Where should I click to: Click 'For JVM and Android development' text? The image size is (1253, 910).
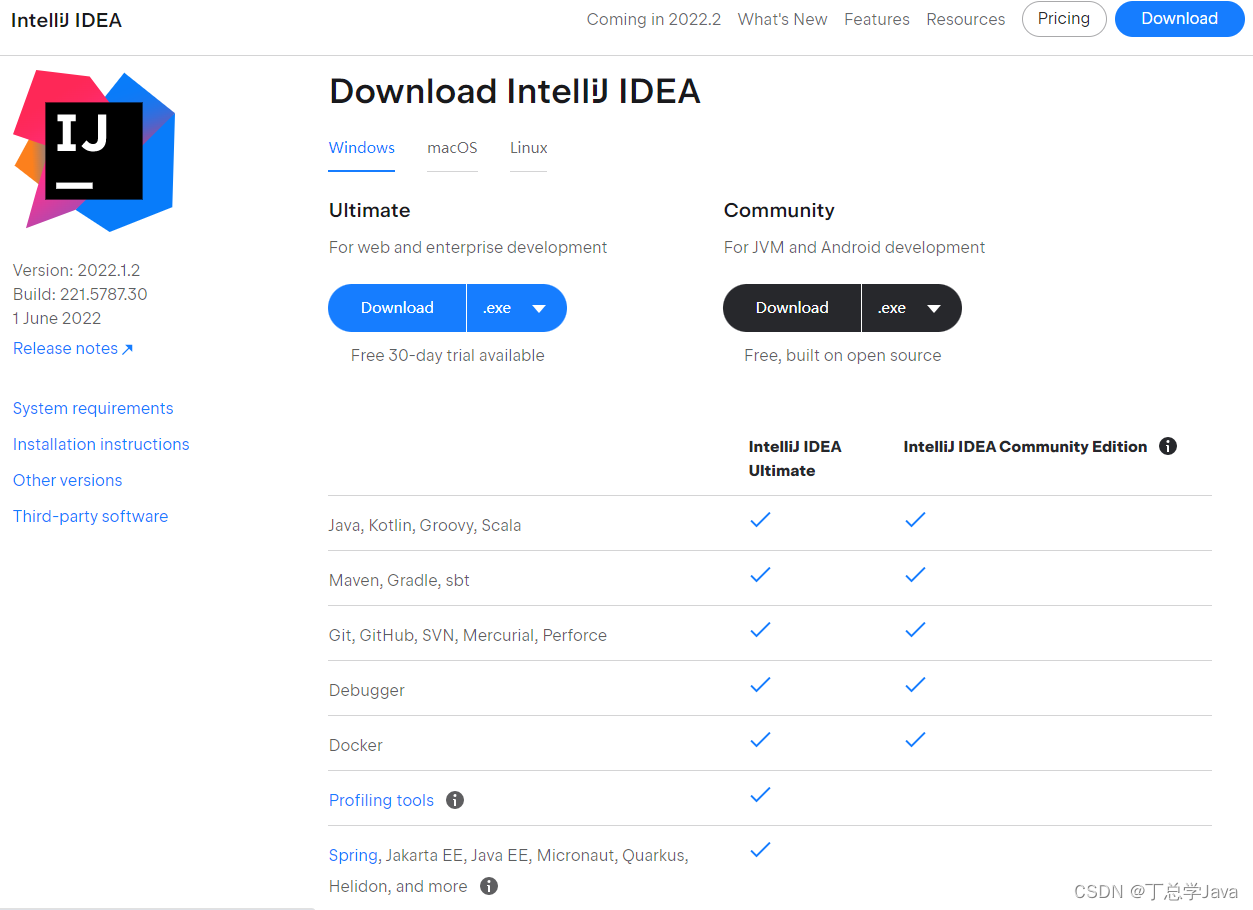click(855, 247)
